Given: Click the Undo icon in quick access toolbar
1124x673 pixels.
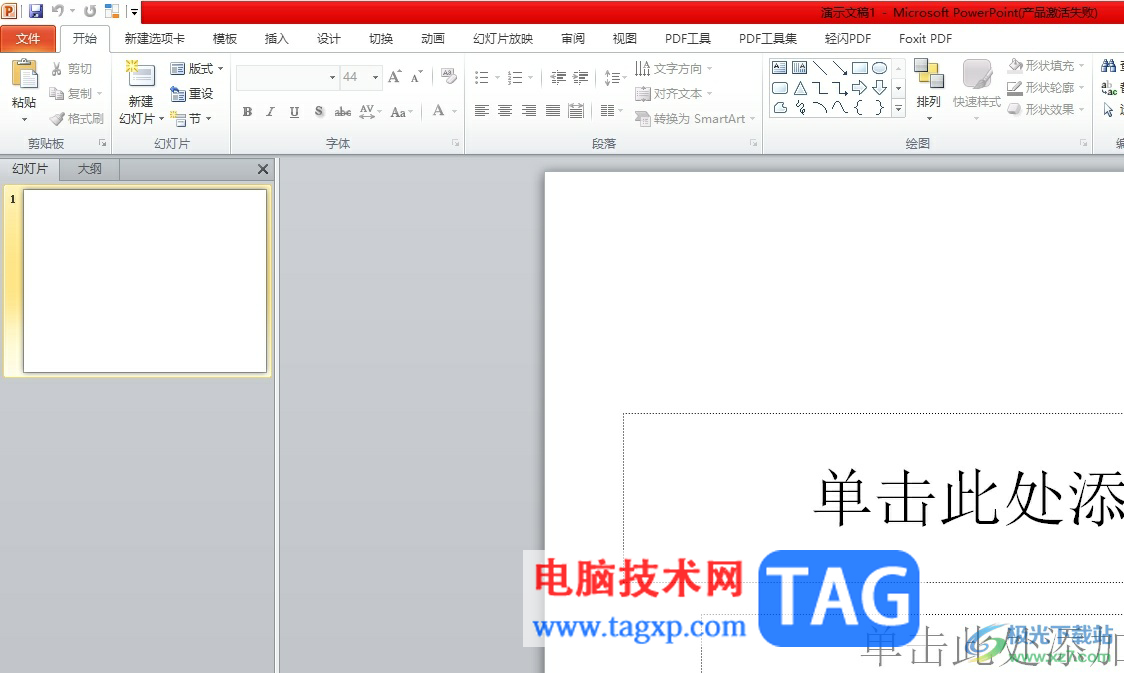Looking at the screenshot, I should pos(57,11).
